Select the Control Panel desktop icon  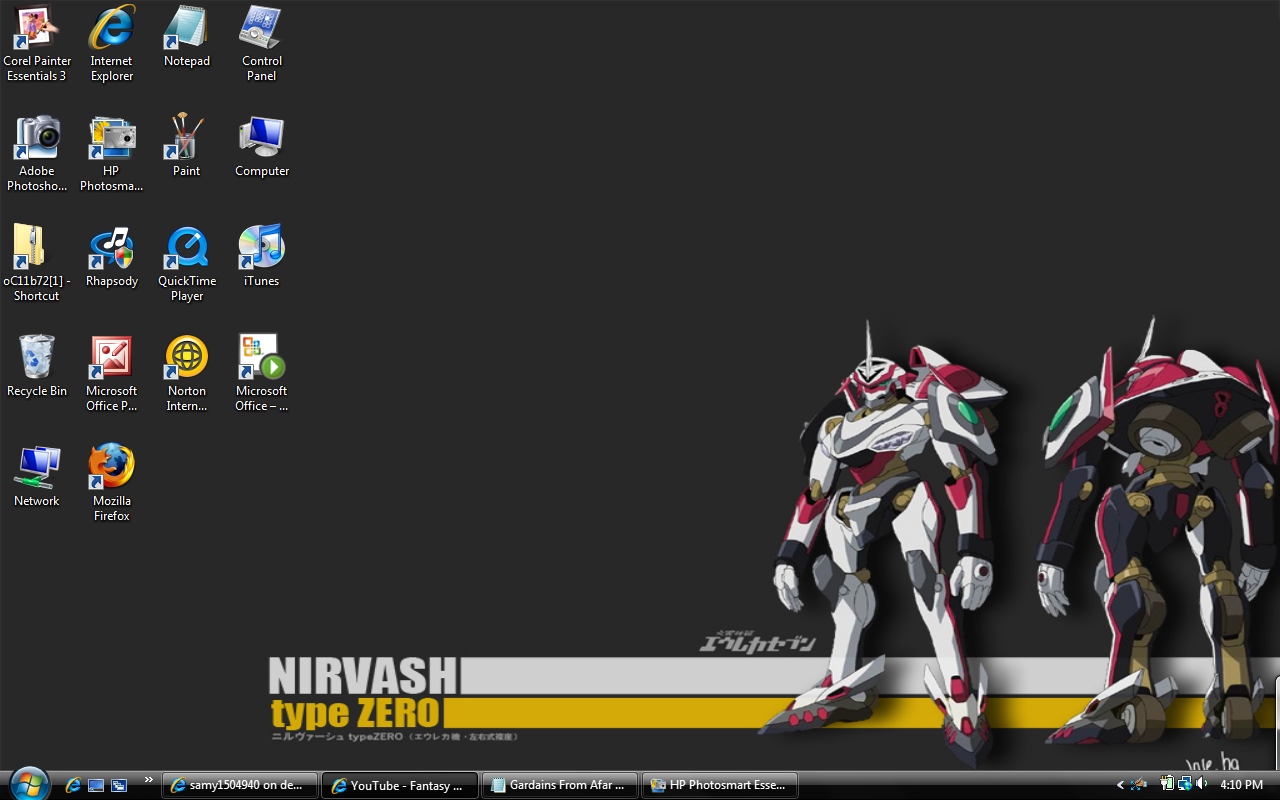pyautogui.click(x=262, y=44)
